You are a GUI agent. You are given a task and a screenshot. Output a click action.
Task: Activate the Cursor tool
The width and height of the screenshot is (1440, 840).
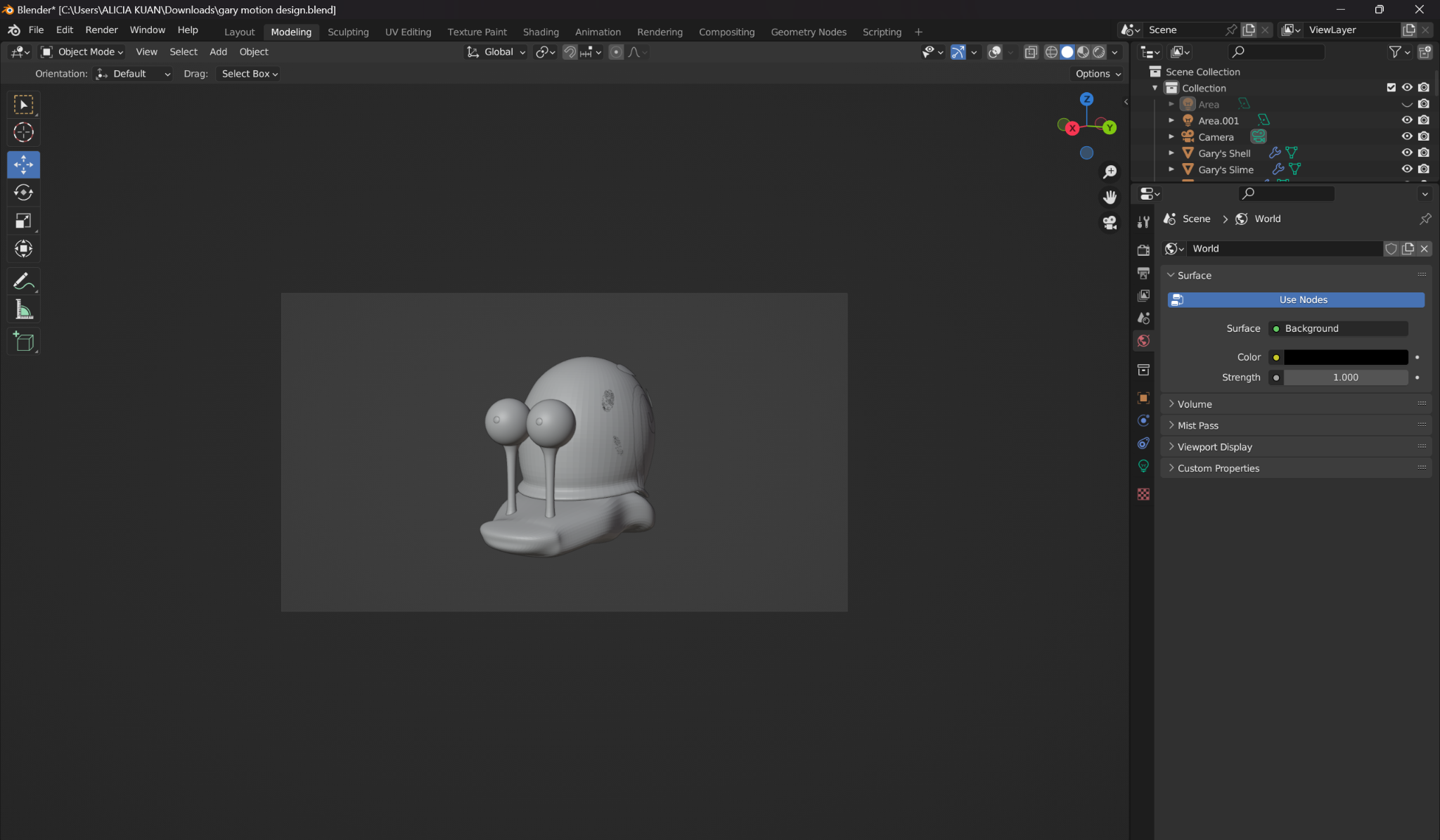point(23,133)
